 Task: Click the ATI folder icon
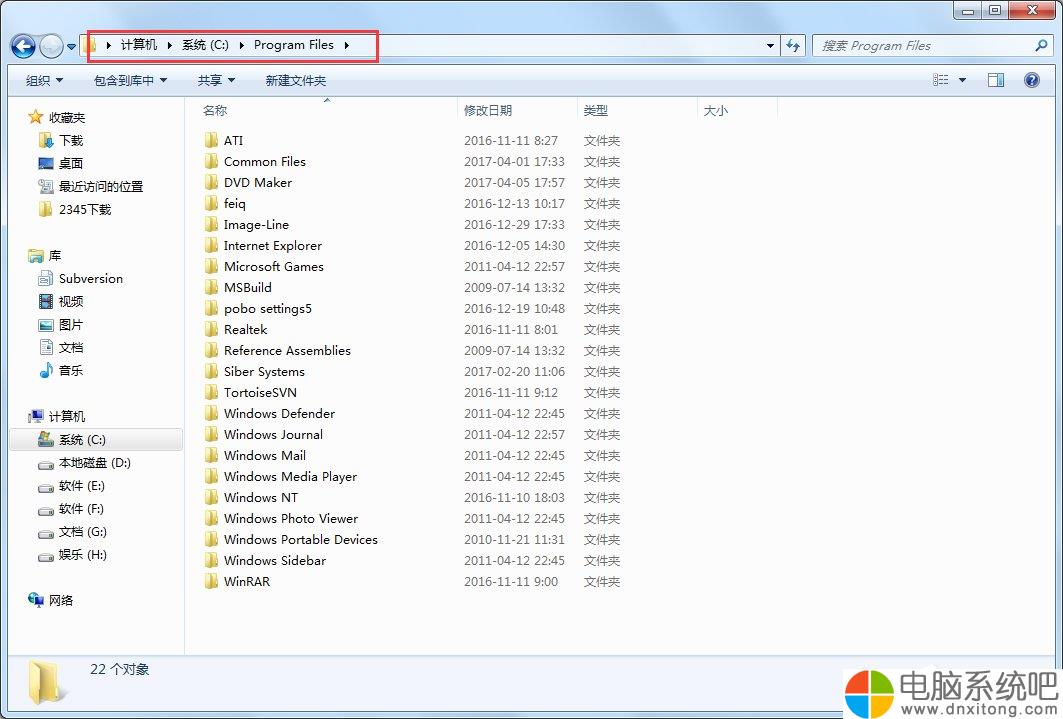click(212, 140)
